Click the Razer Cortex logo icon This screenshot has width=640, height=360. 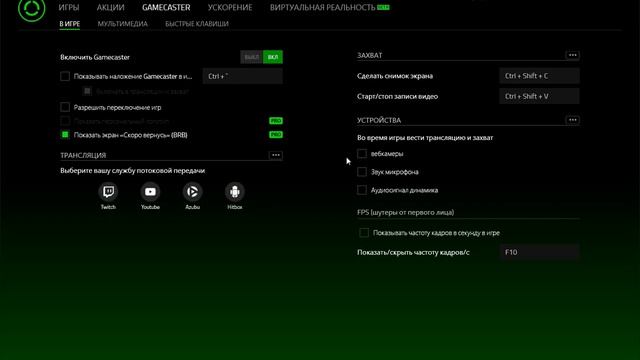31,9
